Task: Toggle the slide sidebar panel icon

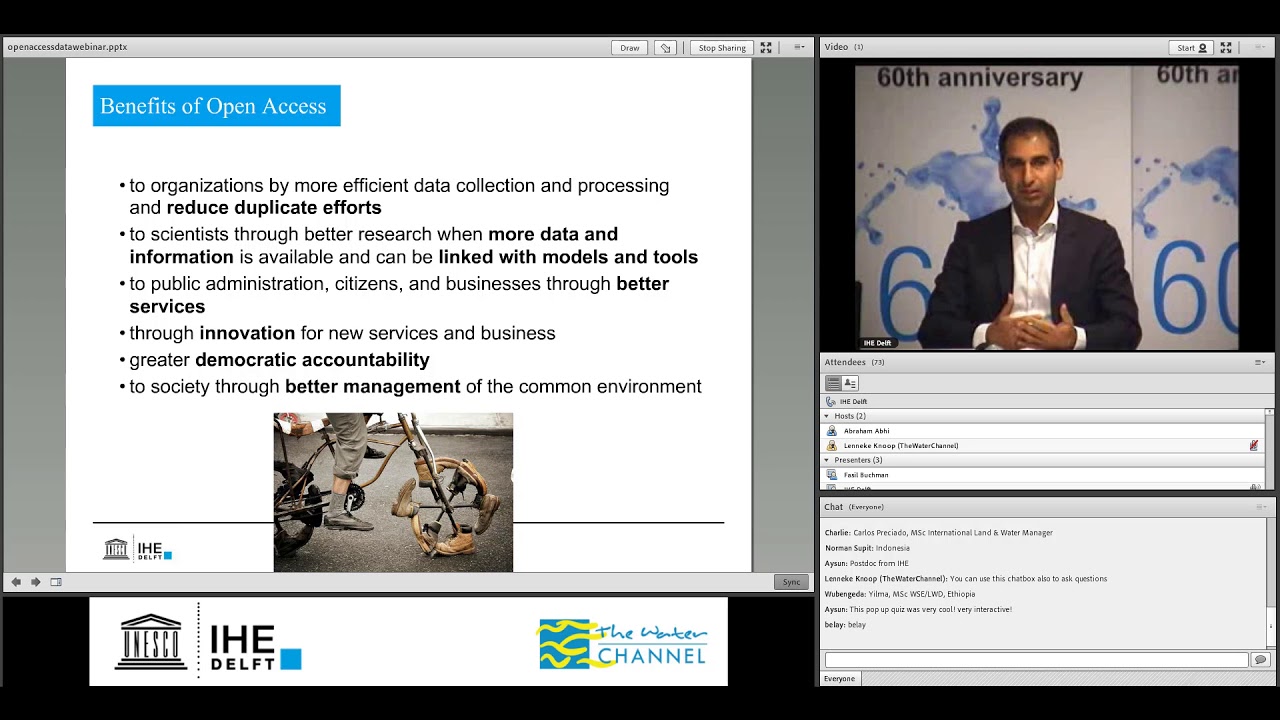Action: [56, 582]
